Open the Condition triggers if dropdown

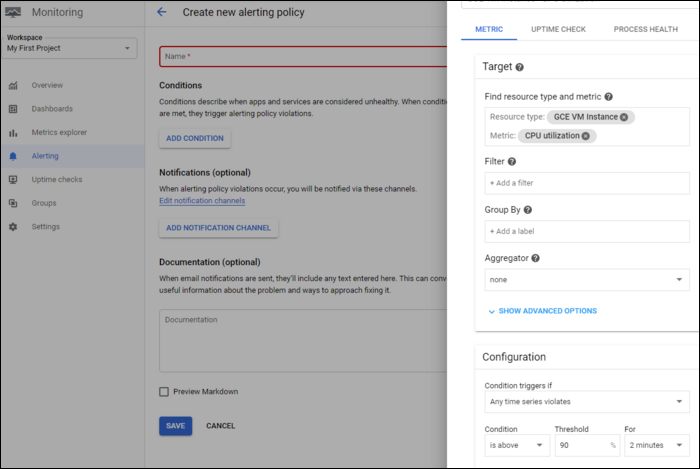coord(585,403)
